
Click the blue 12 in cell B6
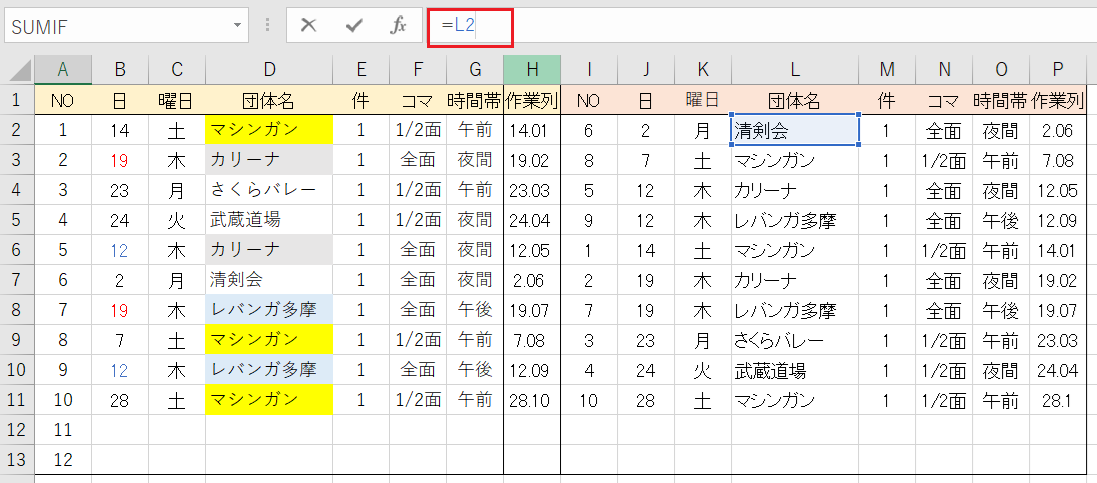coord(120,251)
